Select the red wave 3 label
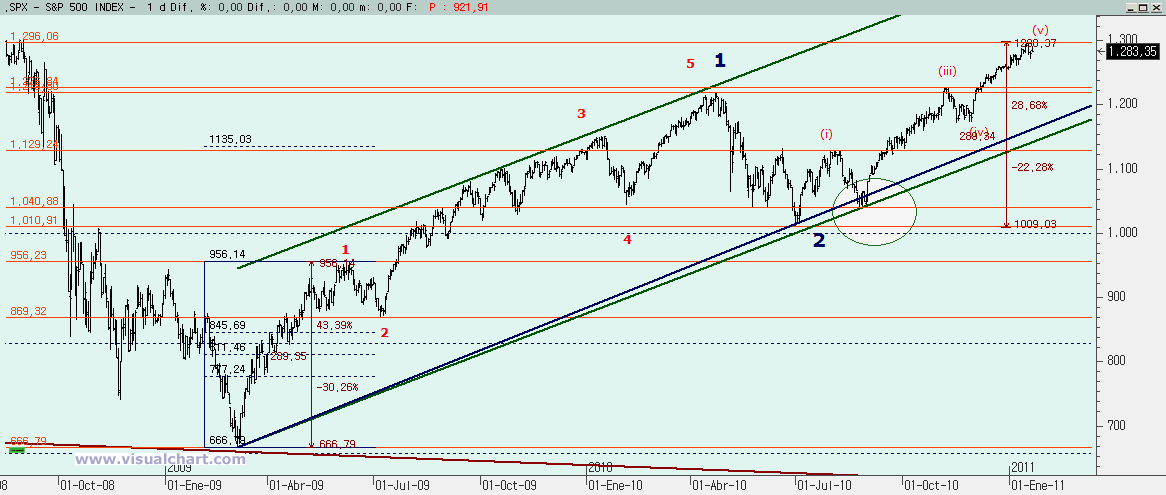1166x495 pixels. pos(582,114)
